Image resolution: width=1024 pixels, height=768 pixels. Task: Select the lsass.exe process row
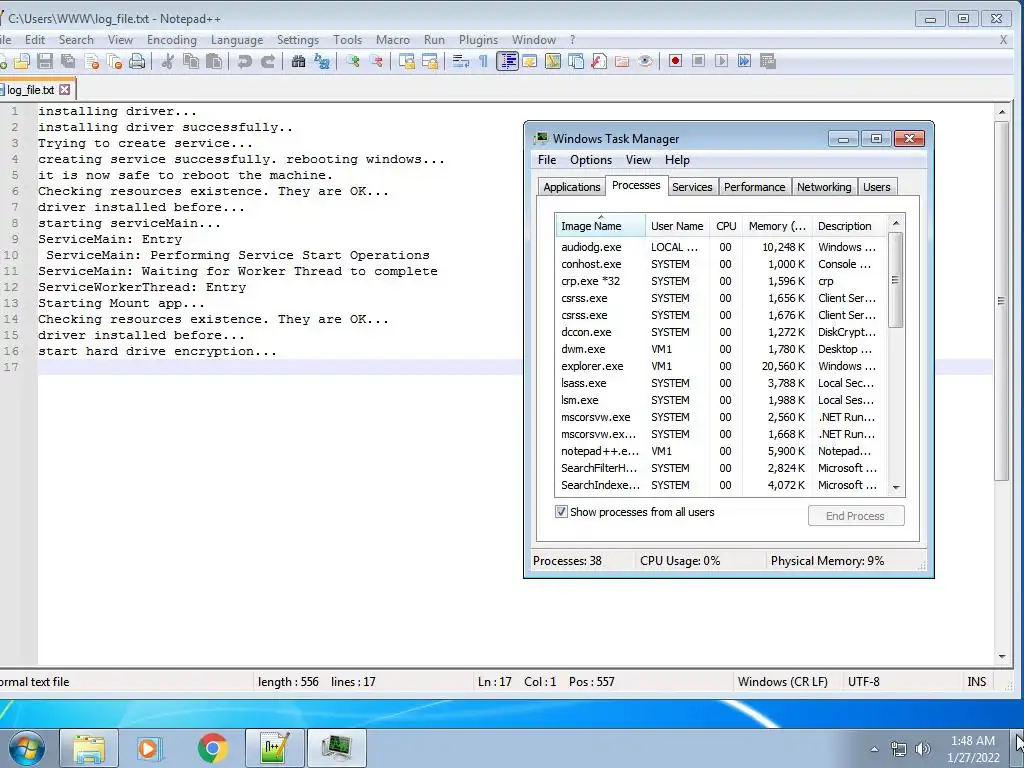tap(721, 383)
